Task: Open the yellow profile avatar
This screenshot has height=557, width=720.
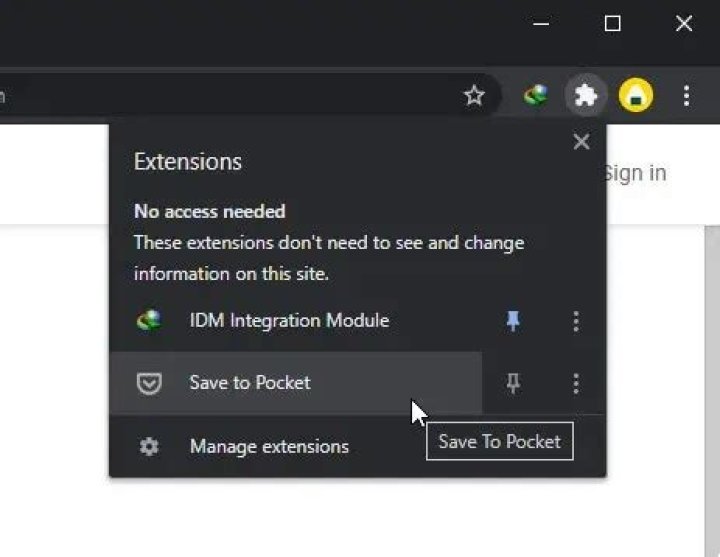Action: coord(636,96)
